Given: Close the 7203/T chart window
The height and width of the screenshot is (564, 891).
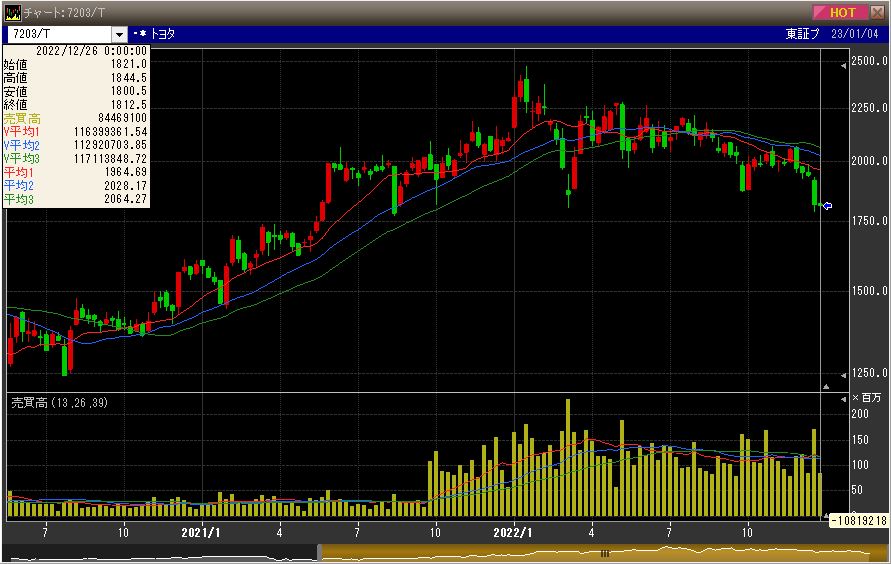Looking at the screenshot, I should tap(877, 12).
